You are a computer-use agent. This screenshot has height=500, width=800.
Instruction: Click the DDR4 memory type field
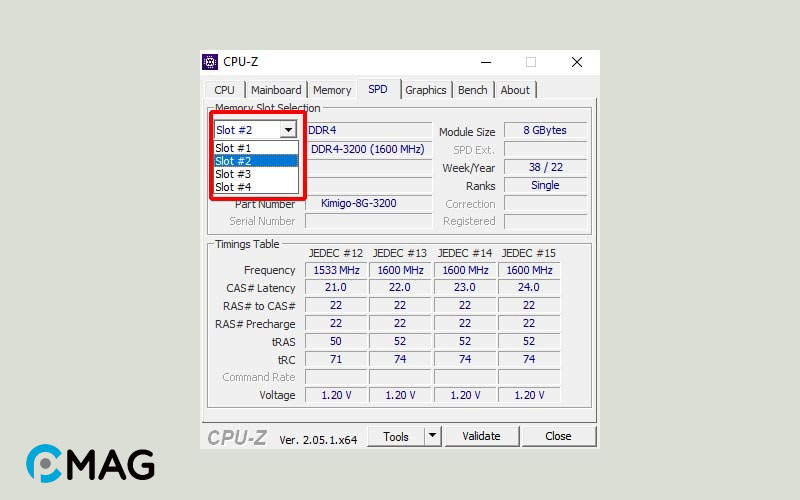pyautogui.click(x=368, y=130)
